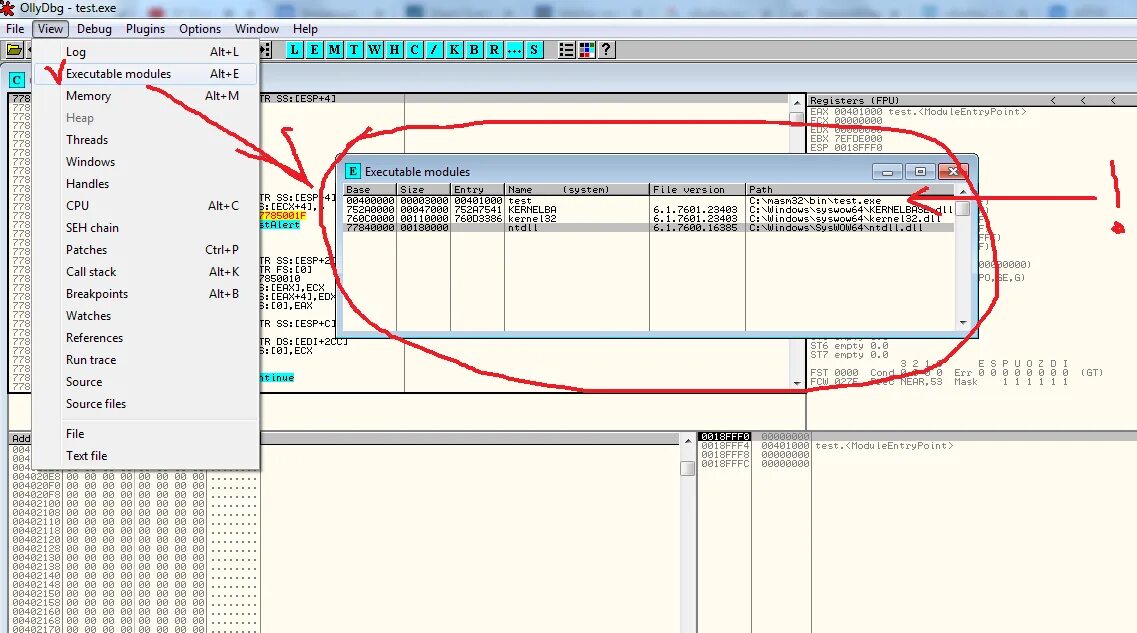Sort modules by the Entry column header
Viewport: 1137px width, 633px height.
477,189
